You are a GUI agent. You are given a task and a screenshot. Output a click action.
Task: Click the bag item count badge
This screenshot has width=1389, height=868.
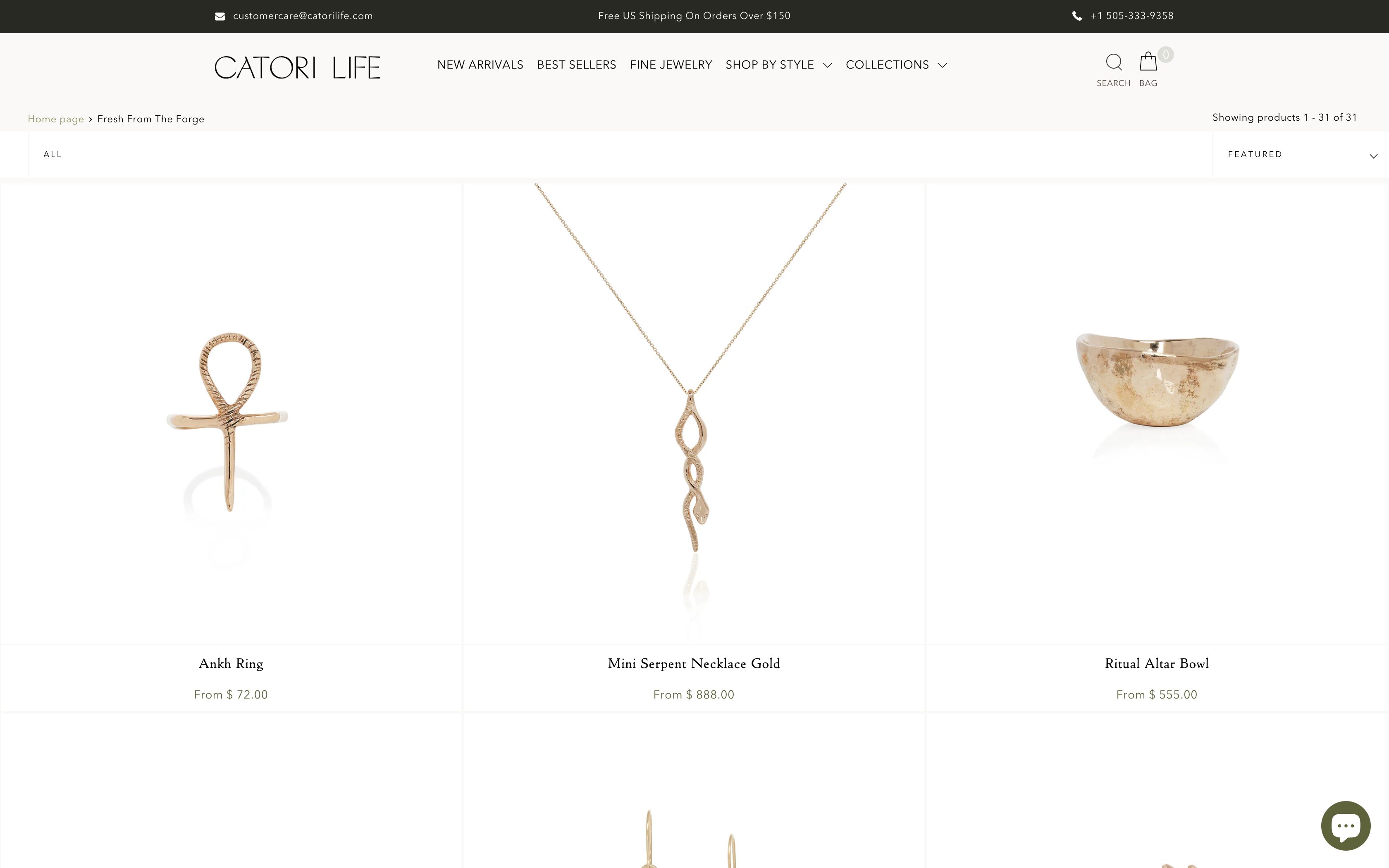[1165, 55]
